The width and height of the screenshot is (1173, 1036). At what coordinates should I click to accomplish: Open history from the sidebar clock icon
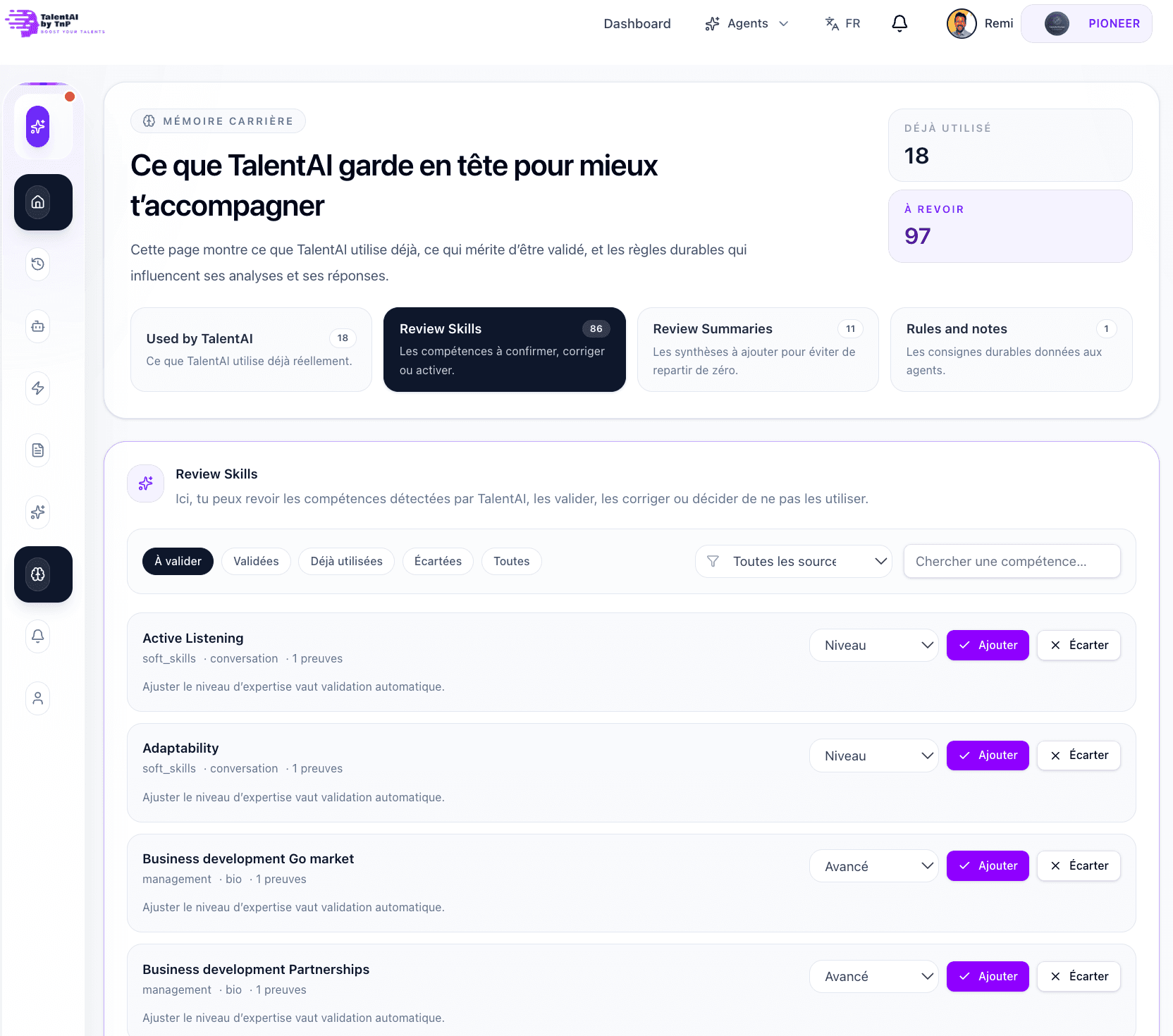pos(38,264)
